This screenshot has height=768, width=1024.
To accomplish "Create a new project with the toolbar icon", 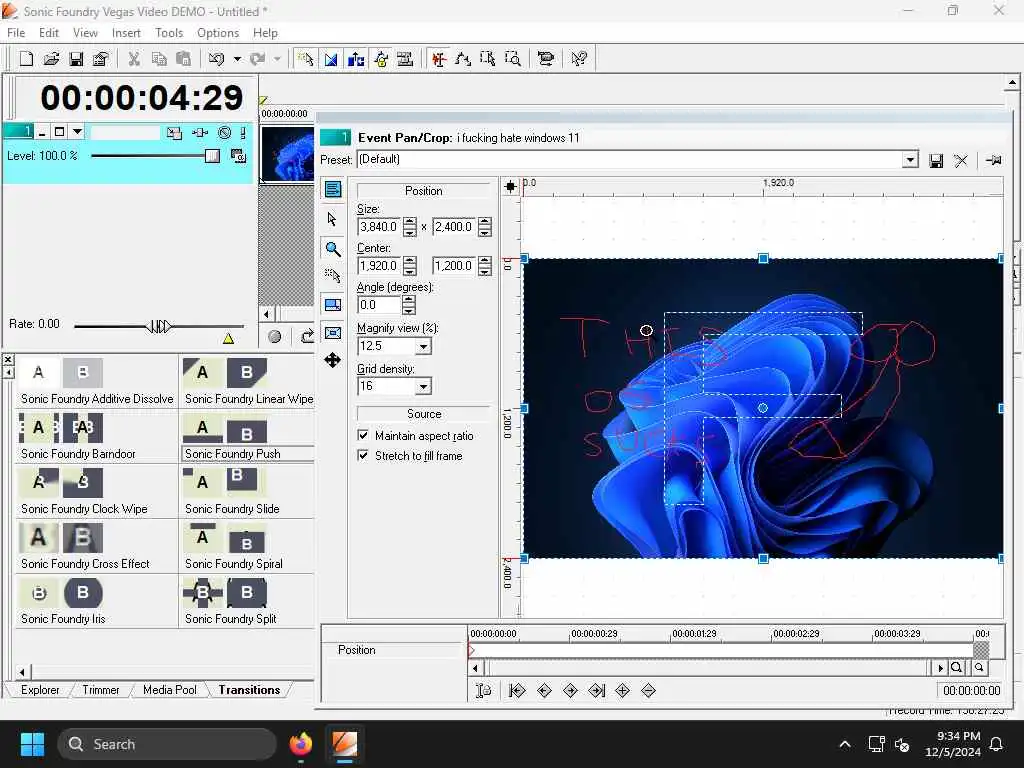I will 26,59.
